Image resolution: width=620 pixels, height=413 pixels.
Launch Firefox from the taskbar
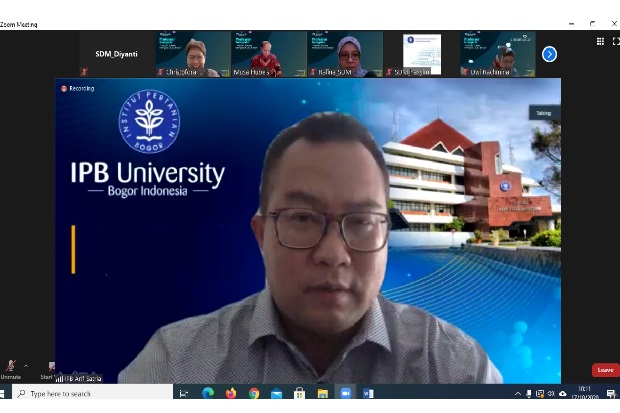(x=231, y=393)
